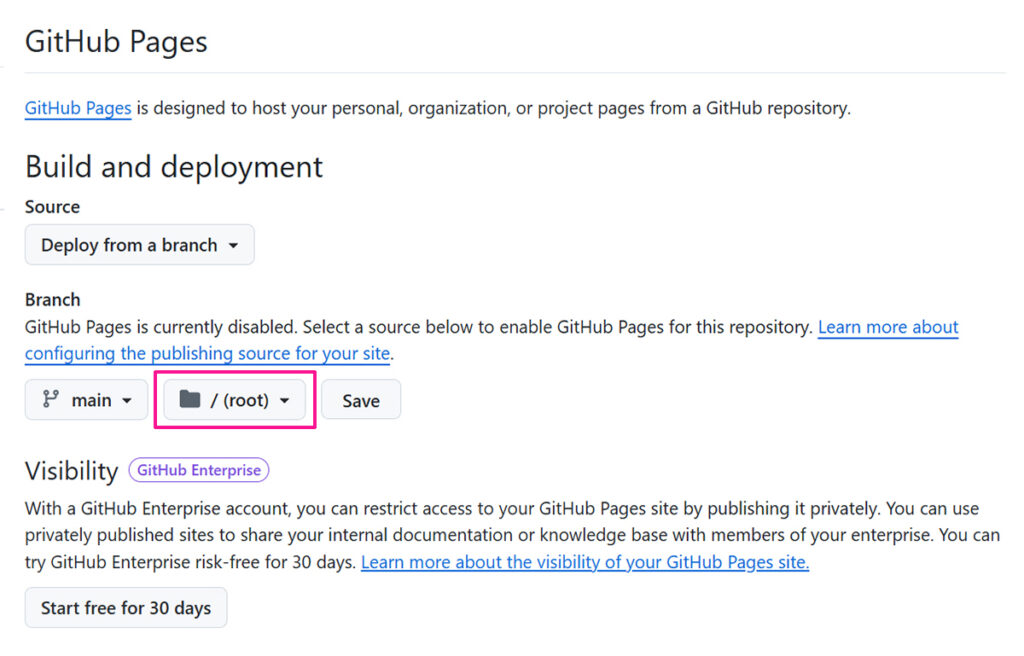Click the caret arrow next to / (root)
This screenshot has height=656, width=1024.
click(284, 401)
